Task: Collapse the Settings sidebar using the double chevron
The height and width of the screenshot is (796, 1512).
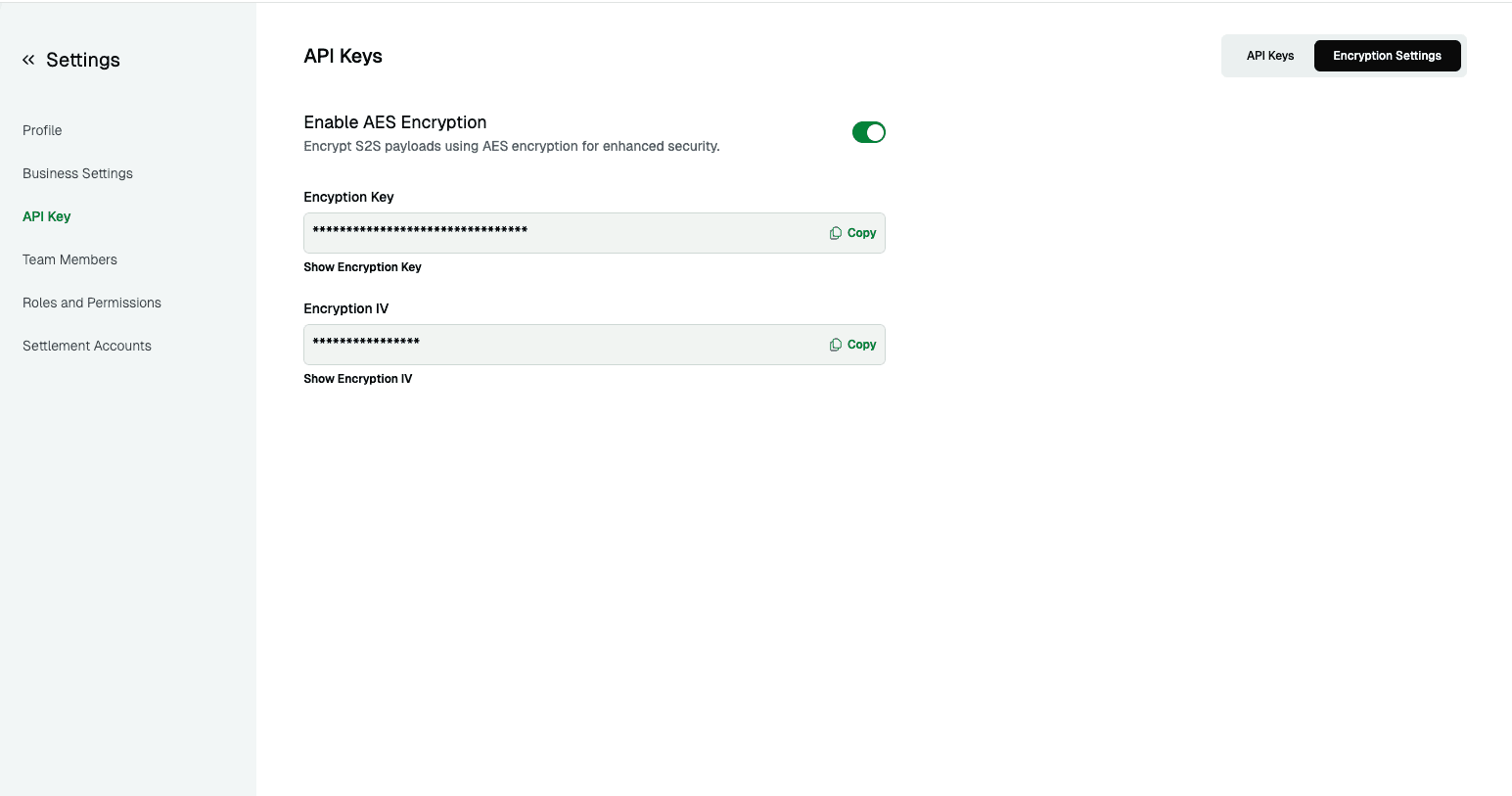Action: click(27, 59)
